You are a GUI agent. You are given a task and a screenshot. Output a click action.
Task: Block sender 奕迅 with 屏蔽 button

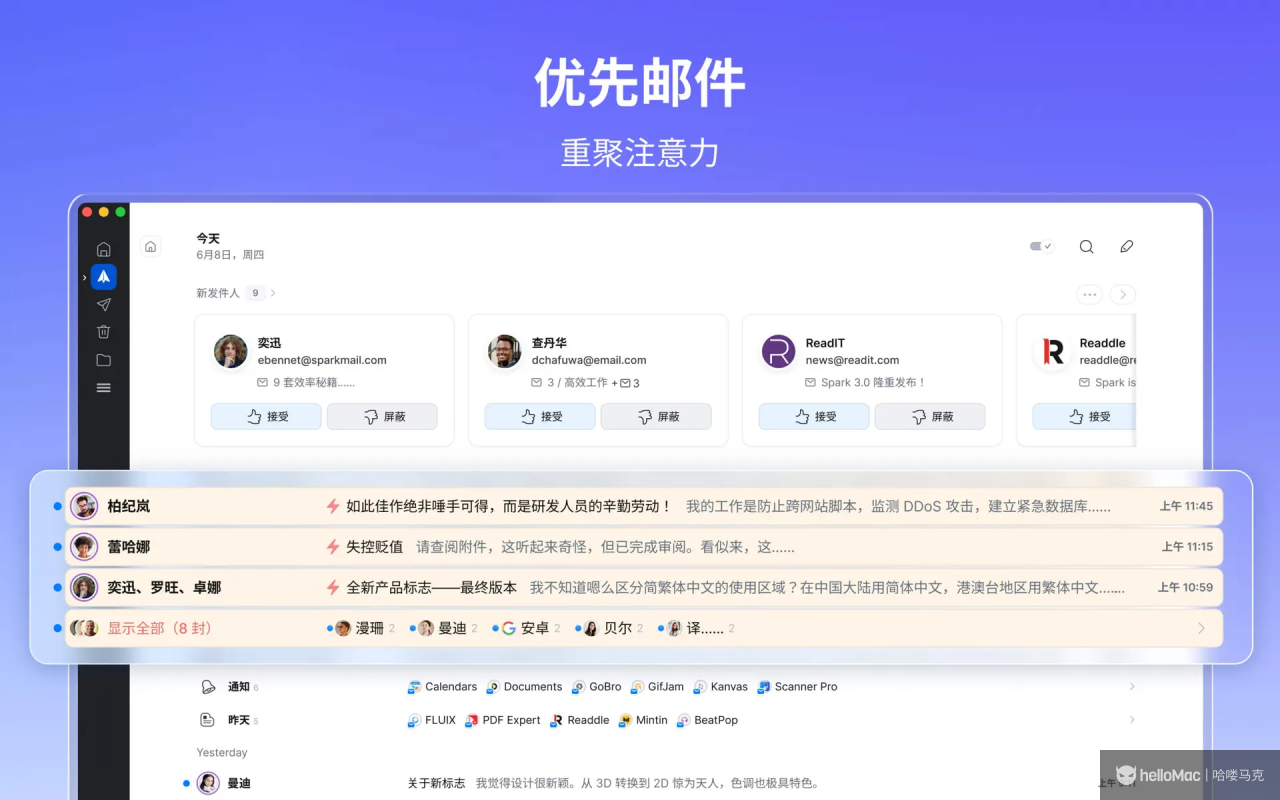click(x=382, y=417)
